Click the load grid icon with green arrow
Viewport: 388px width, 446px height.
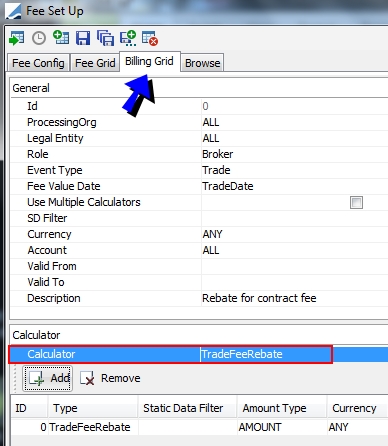[16, 38]
